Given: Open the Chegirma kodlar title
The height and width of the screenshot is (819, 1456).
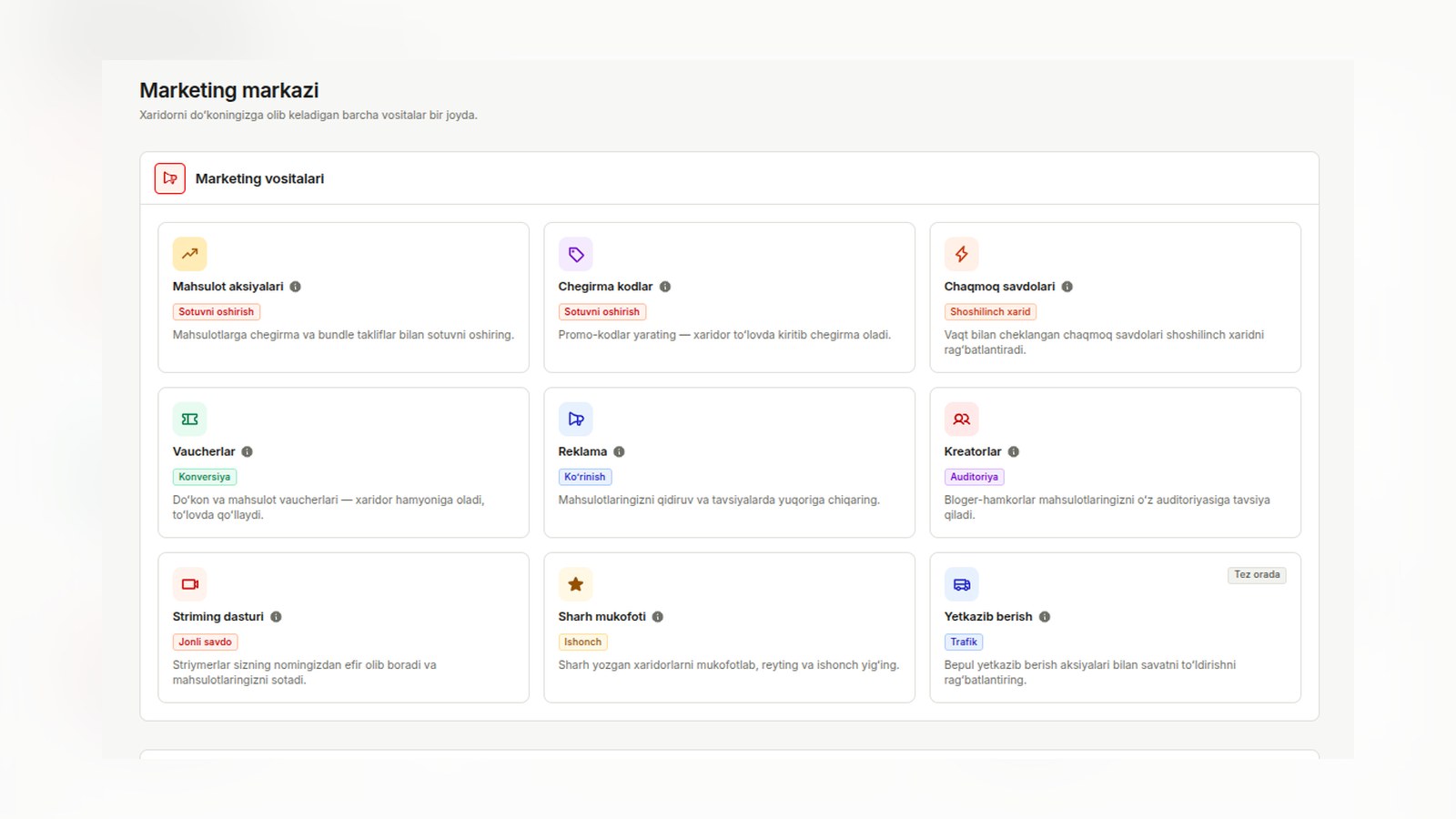Looking at the screenshot, I should pyautogui.click(x=605, y=287).
